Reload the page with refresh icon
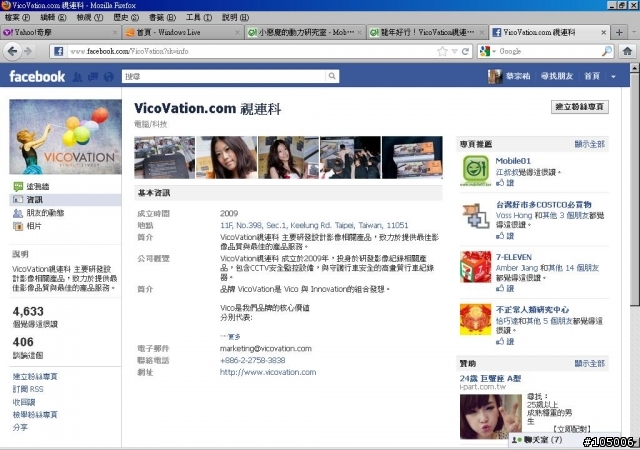The image size is (640, 450). pyautogui.click(x=465, y=51)
